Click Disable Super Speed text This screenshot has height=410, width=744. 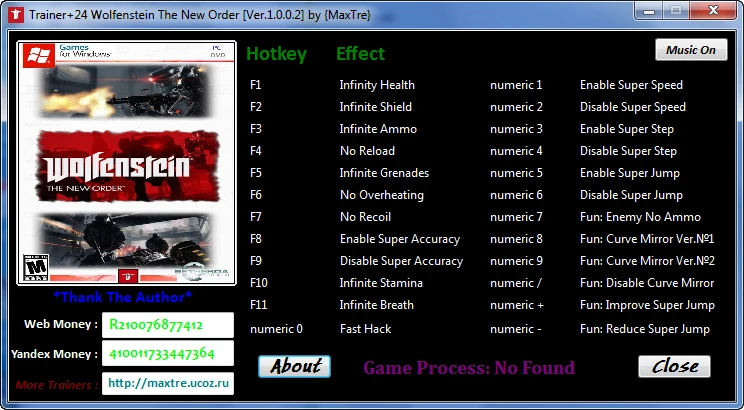(632, 107)
